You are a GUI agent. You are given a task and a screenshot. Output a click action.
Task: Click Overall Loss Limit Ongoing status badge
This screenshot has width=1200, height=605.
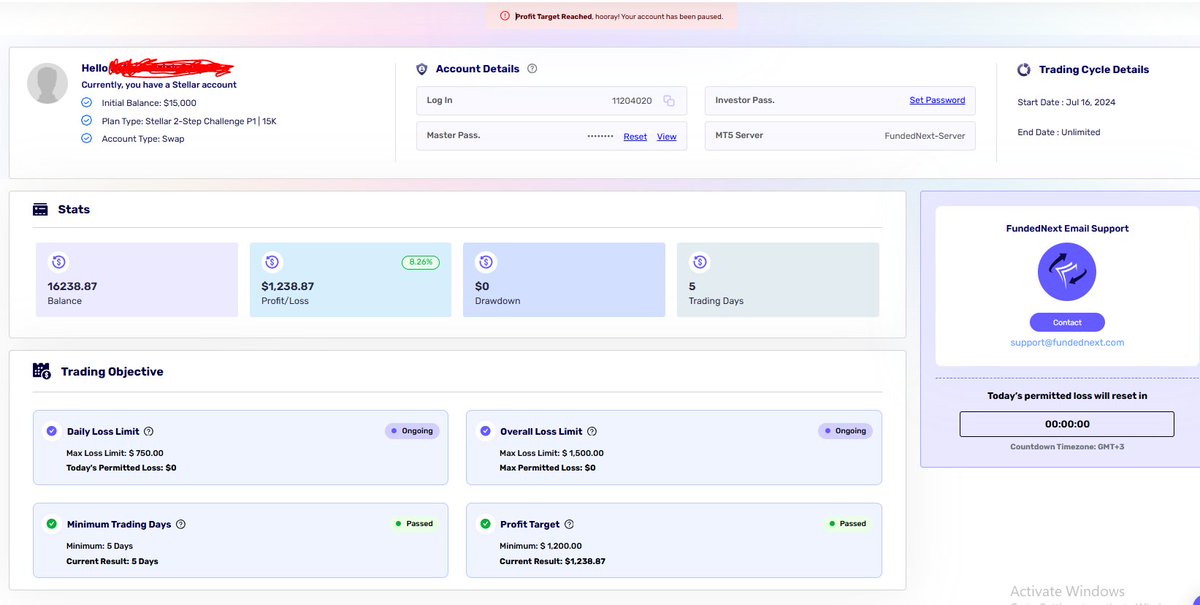click(845, 431)
